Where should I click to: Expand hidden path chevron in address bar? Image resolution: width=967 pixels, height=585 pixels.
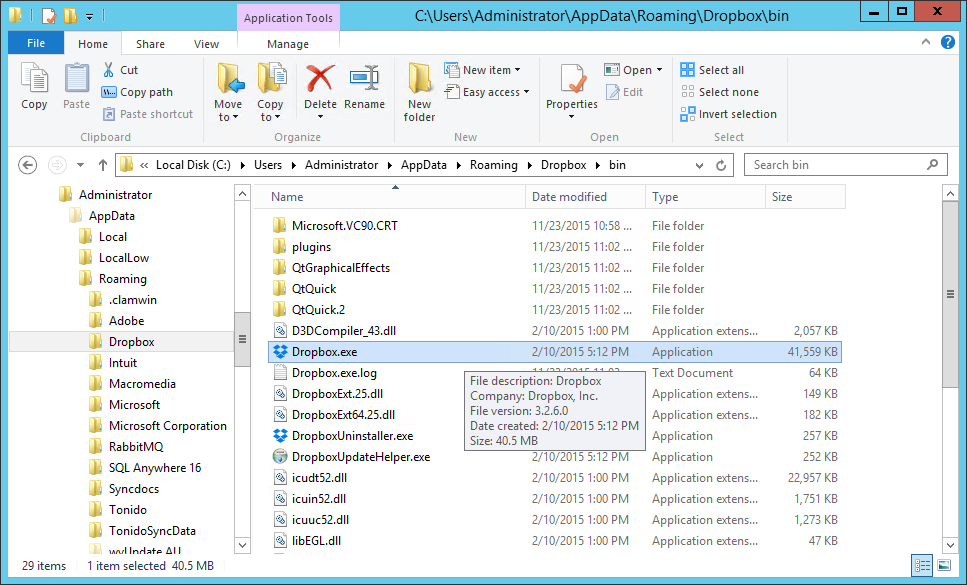pyautogui.click(x=144, y=165)
